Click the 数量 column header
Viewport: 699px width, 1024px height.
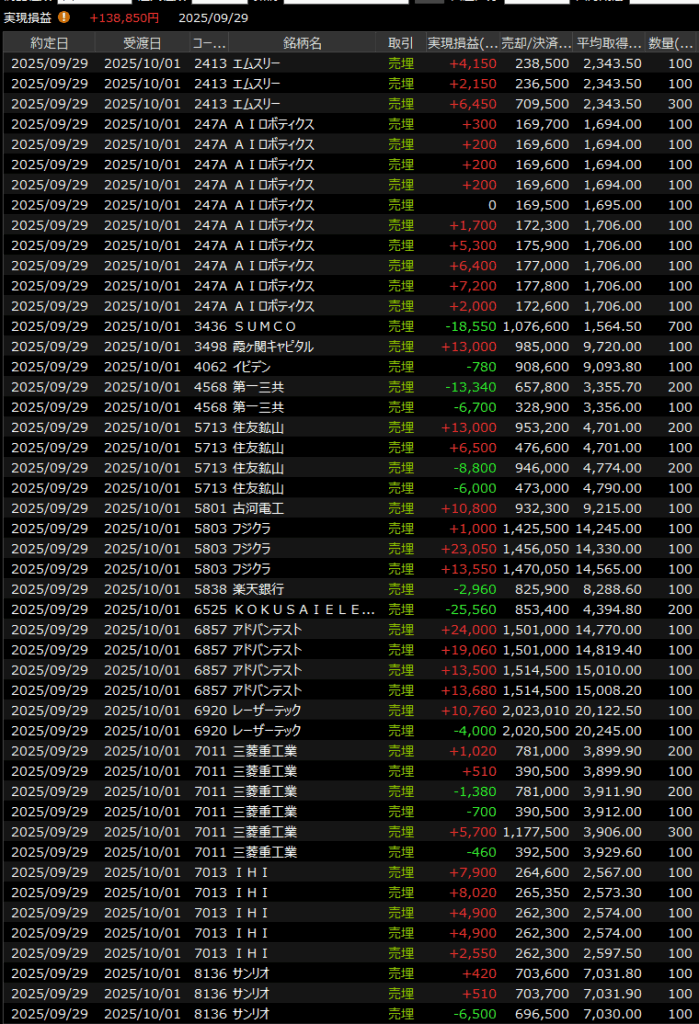(672, 43)
